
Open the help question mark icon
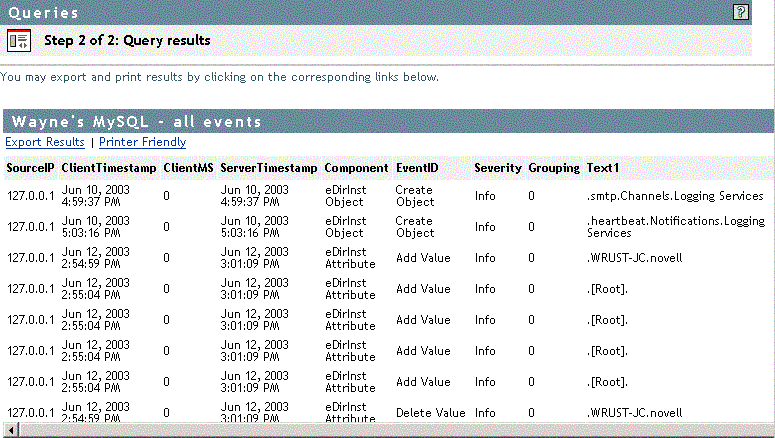(740, 12)
